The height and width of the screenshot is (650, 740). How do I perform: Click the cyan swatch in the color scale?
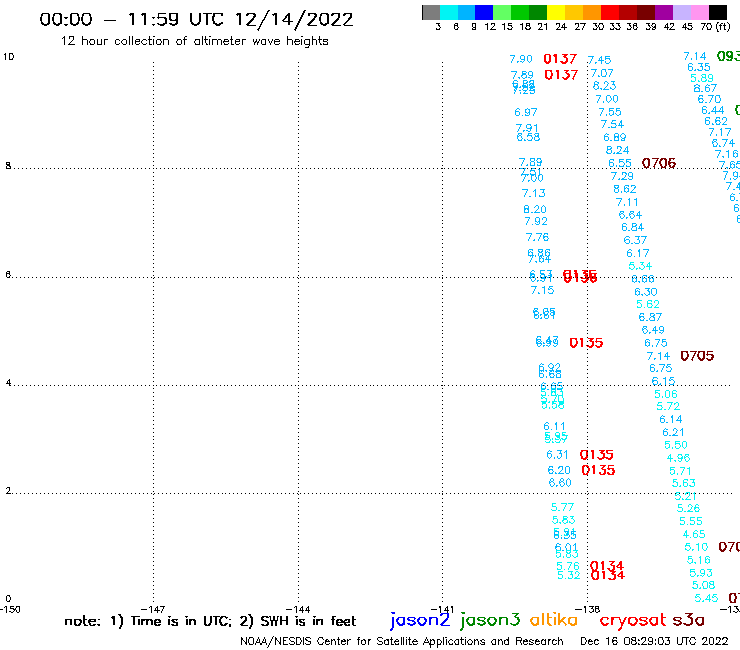click(449, 12)
